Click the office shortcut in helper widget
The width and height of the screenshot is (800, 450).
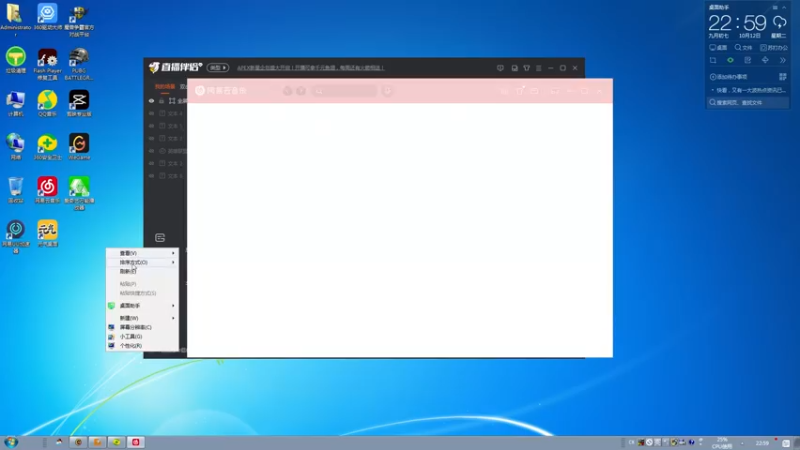tap(774, 47)
